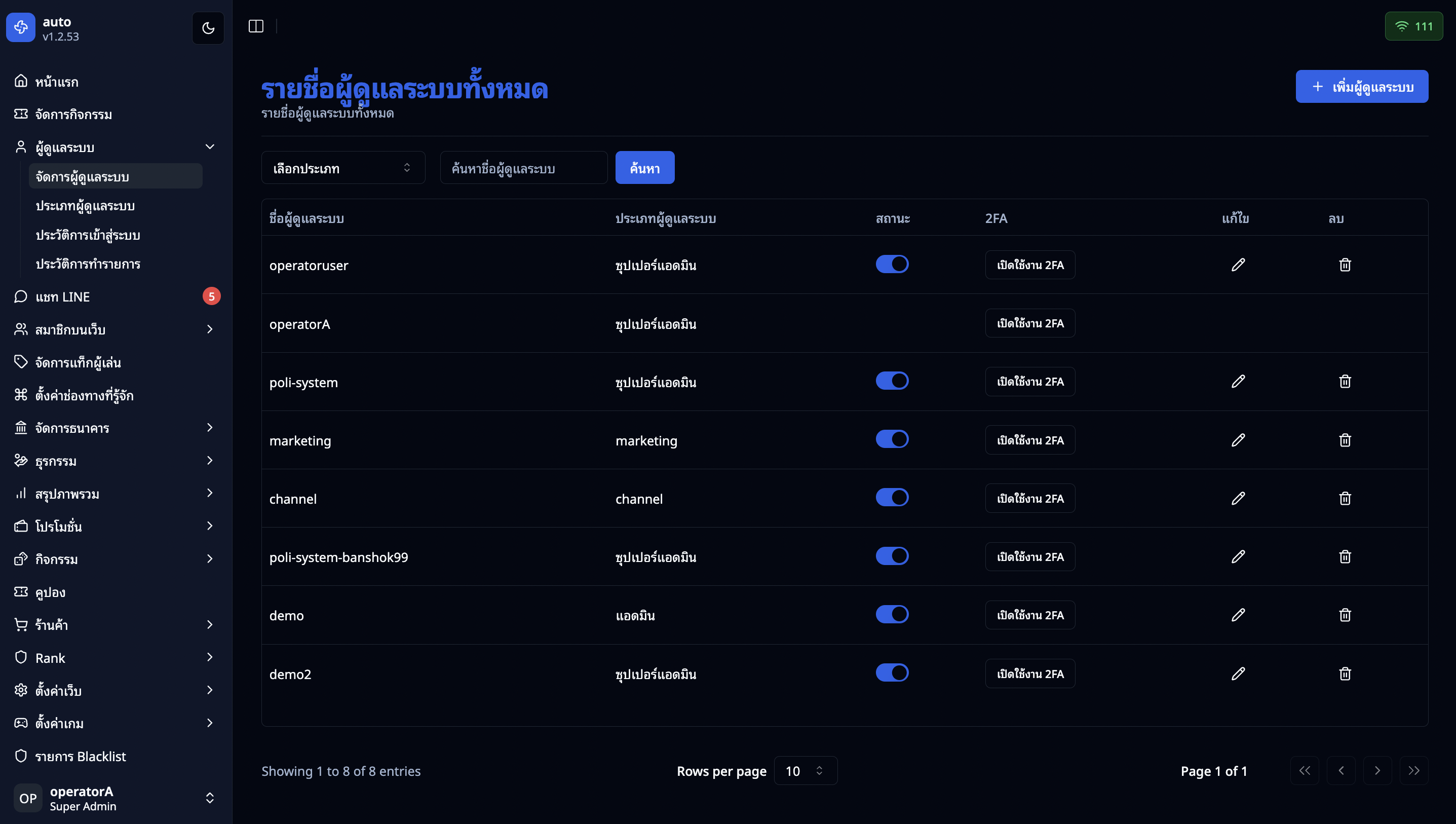Disable status switch for demo user
Viewport: 1456px width, 824px height.
[892, 614]
